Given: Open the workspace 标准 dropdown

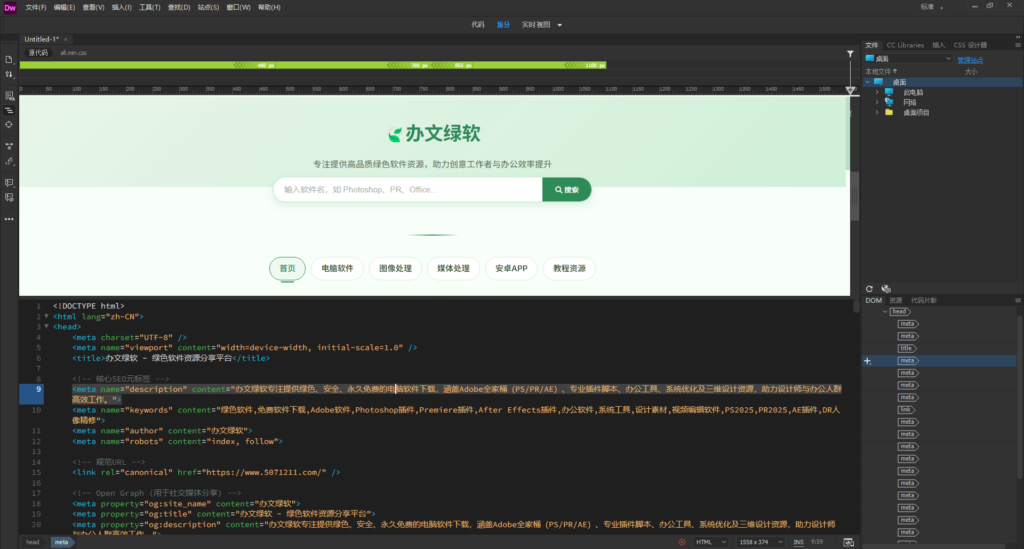Looking at the screenshot, I should (932, 7).
